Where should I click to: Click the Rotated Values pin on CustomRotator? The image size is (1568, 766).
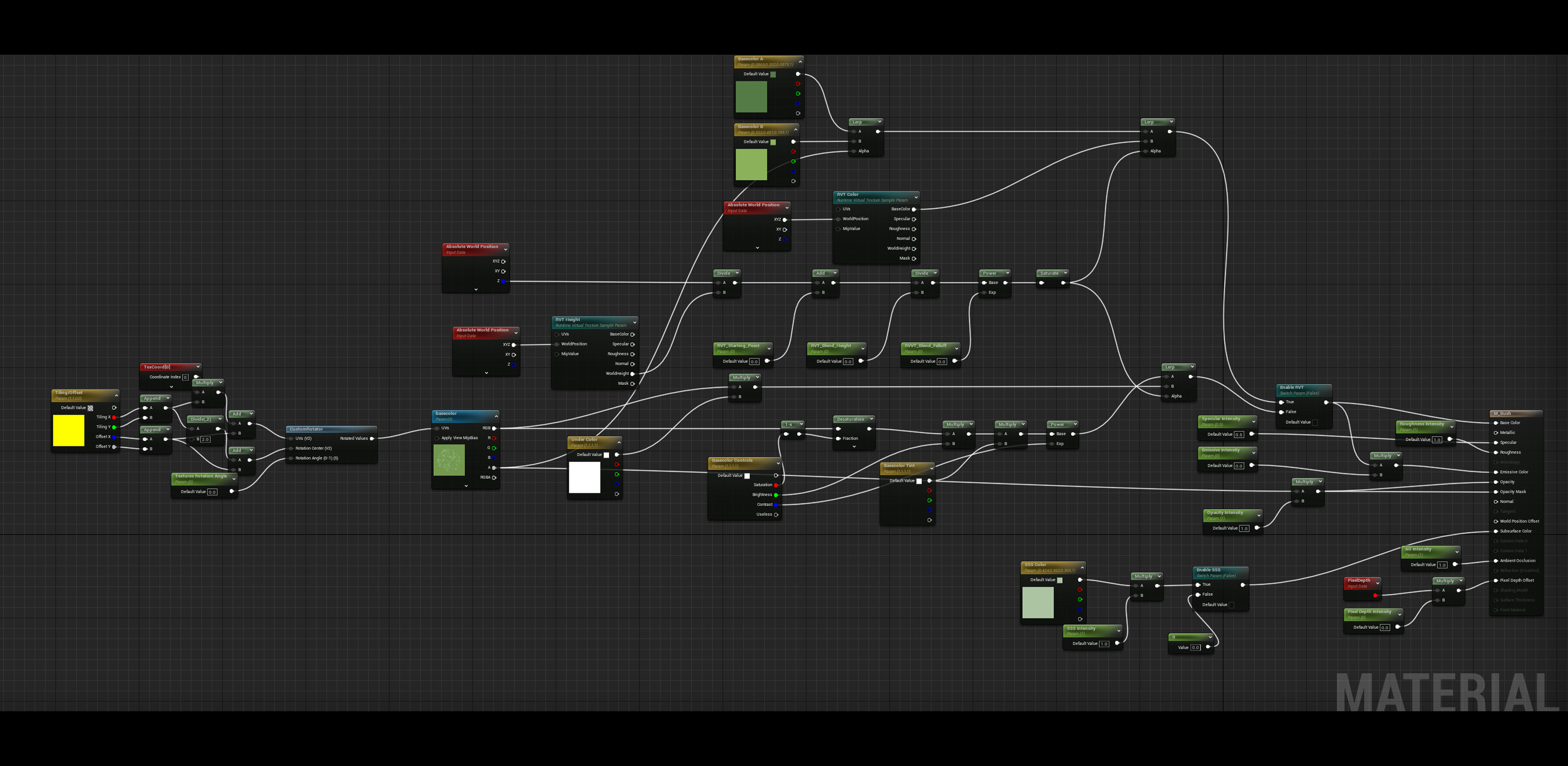[x=372, y=438]
